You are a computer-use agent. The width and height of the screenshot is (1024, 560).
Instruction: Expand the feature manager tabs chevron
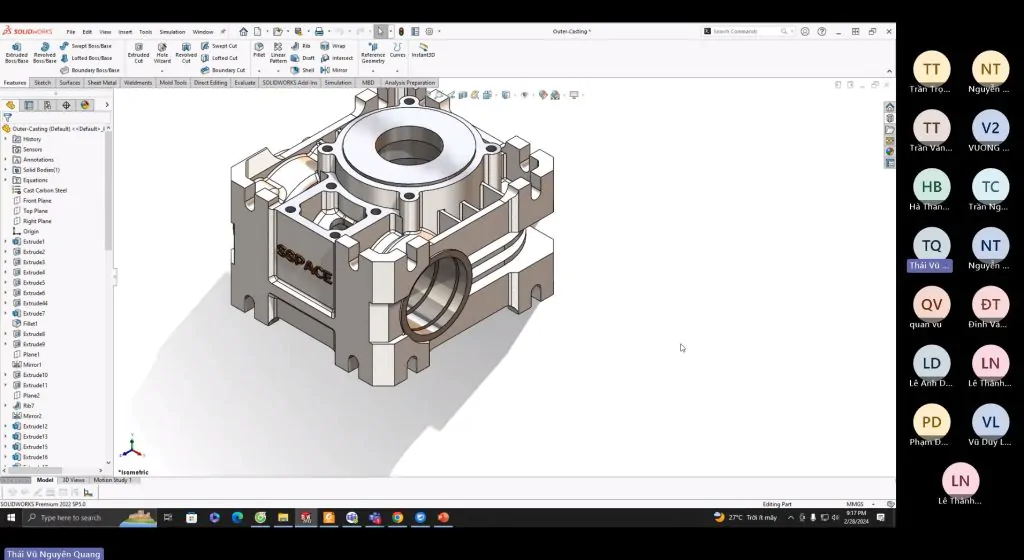[x=106, y=105]
